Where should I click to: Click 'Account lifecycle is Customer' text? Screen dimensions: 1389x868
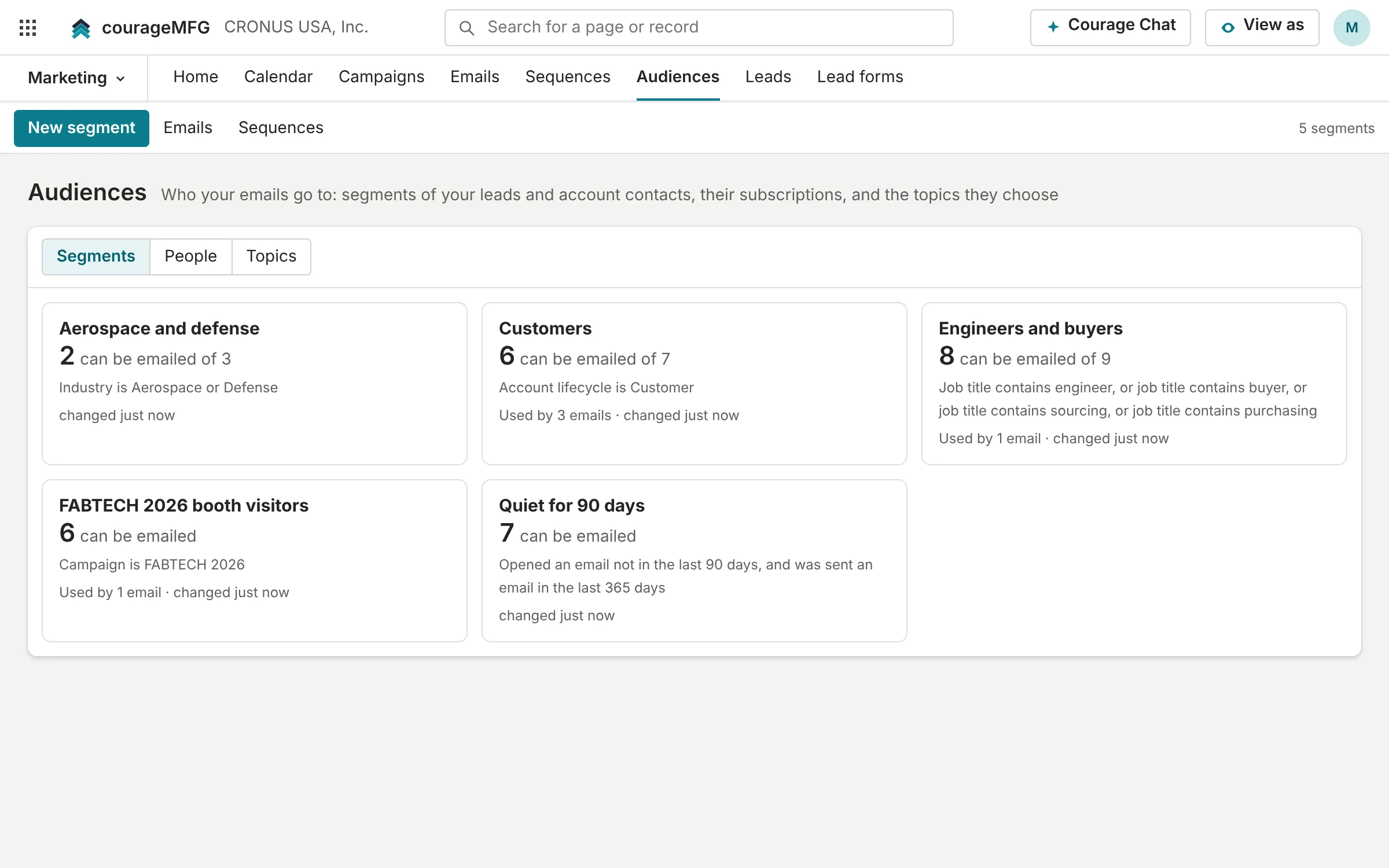coord(596,388)
